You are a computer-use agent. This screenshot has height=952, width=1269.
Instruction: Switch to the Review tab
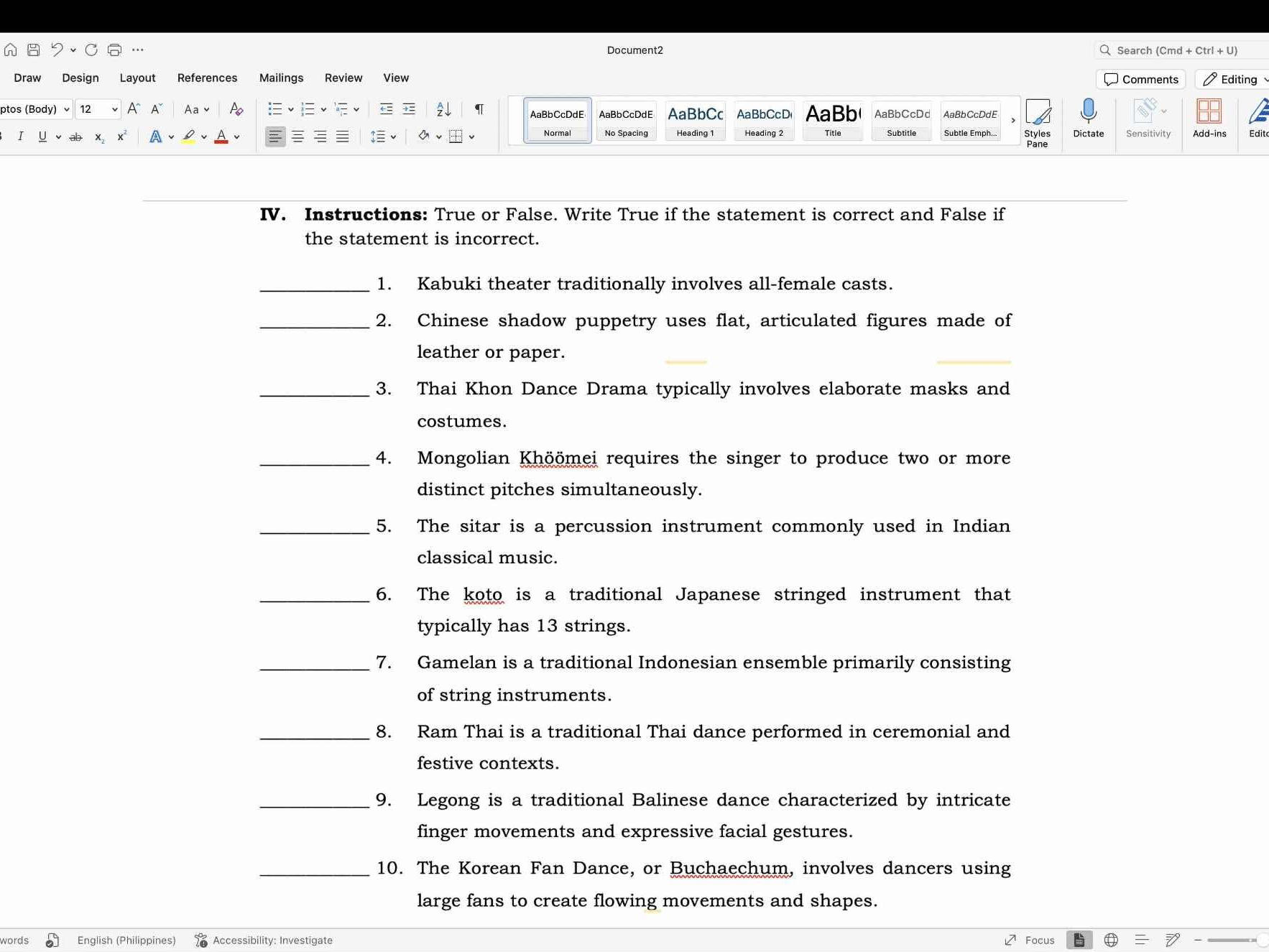click(x=343, y=78)
